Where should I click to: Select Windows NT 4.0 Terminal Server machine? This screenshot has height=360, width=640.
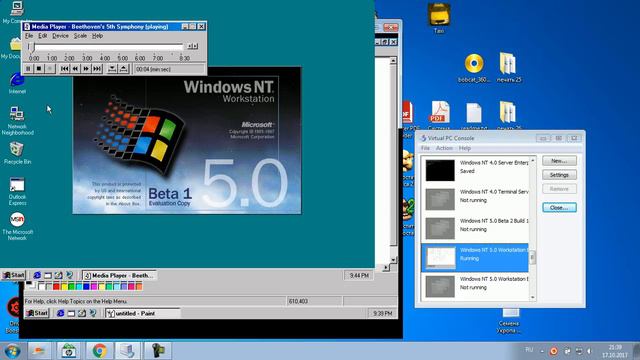tap(476, 199)
